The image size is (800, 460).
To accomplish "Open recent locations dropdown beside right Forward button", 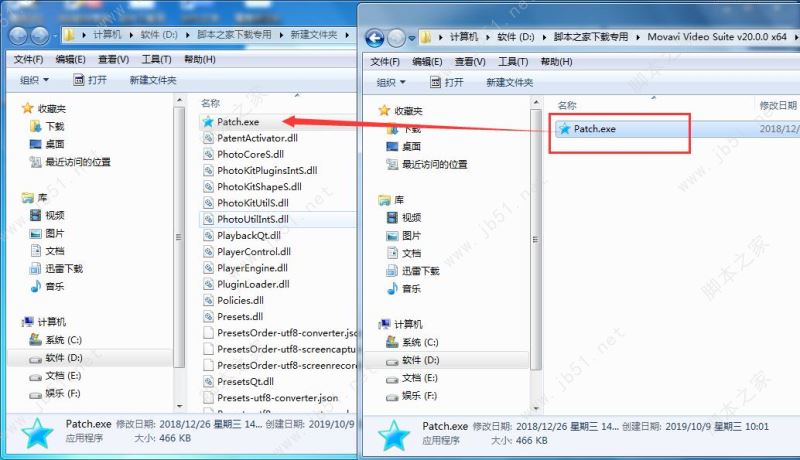I will (412, 38).
